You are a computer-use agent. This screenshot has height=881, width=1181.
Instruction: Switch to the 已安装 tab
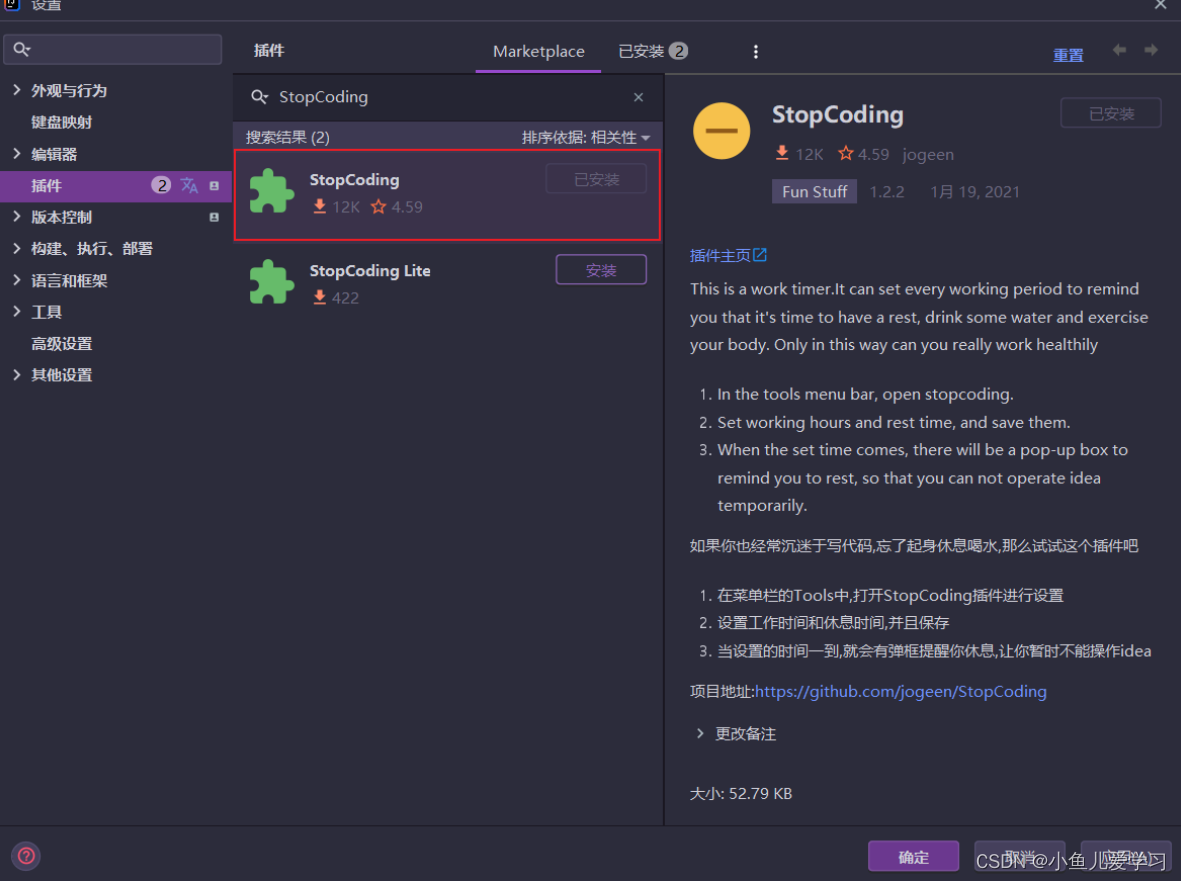(x=652, y=51)
